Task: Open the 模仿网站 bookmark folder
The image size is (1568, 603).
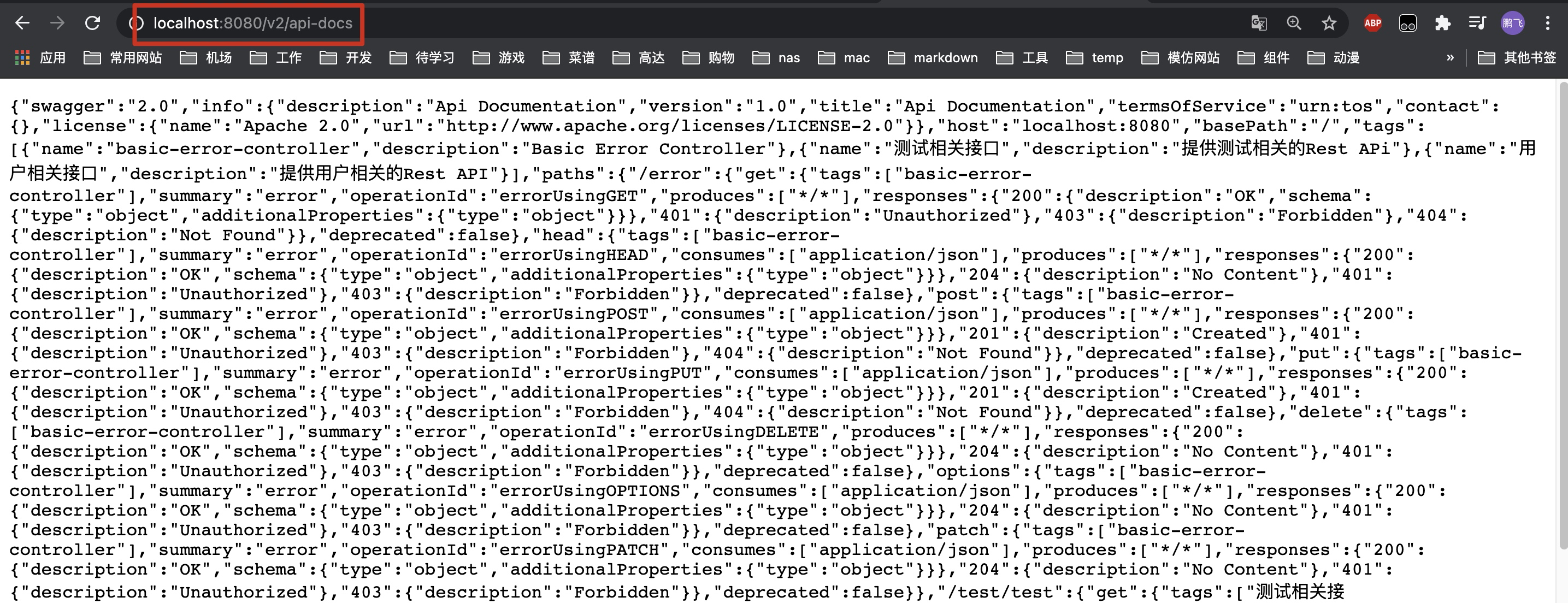Action: pyautogui.click(x=1180, y=58)
